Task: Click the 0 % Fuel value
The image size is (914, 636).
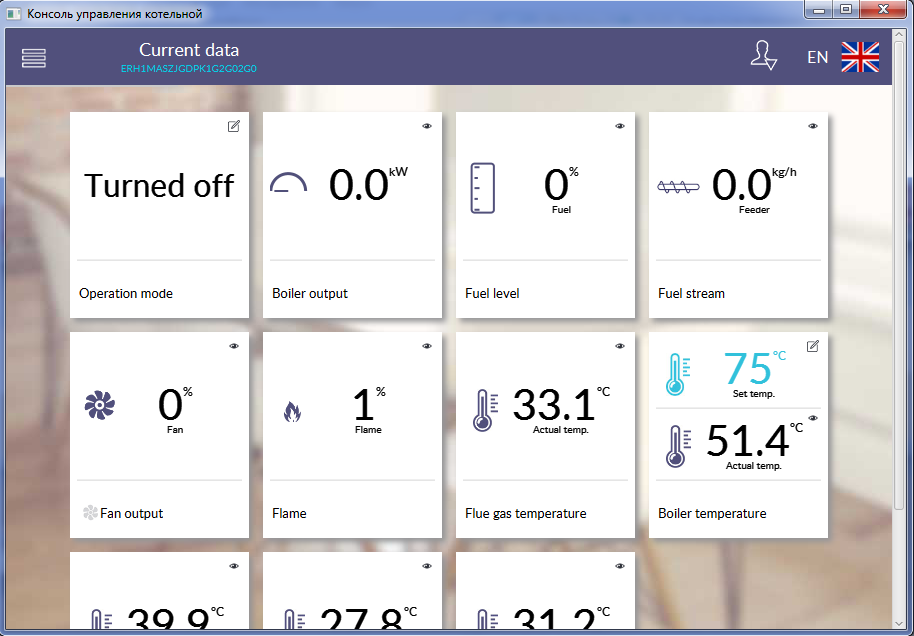Action: pyautogui.click(x=561, y=184)
